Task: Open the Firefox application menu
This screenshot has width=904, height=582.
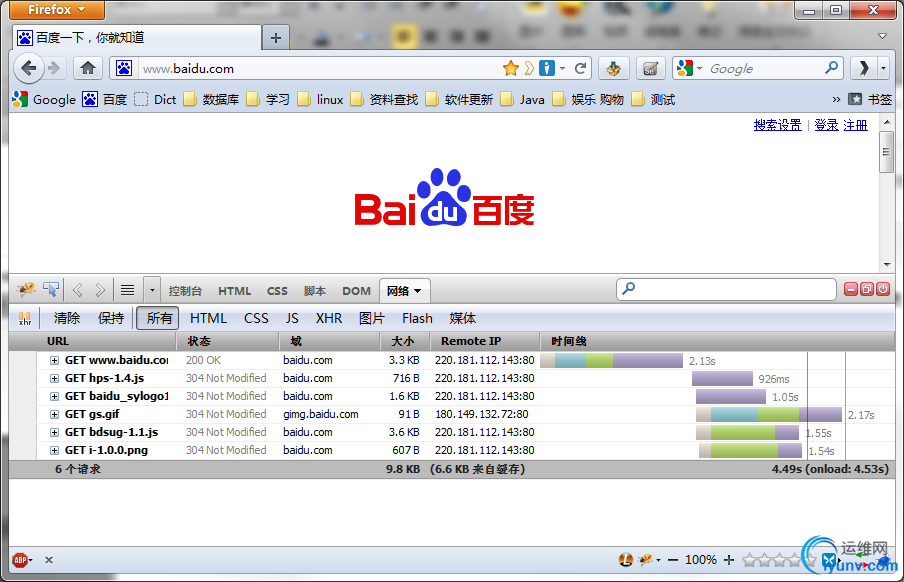Action: click(56, 9)
